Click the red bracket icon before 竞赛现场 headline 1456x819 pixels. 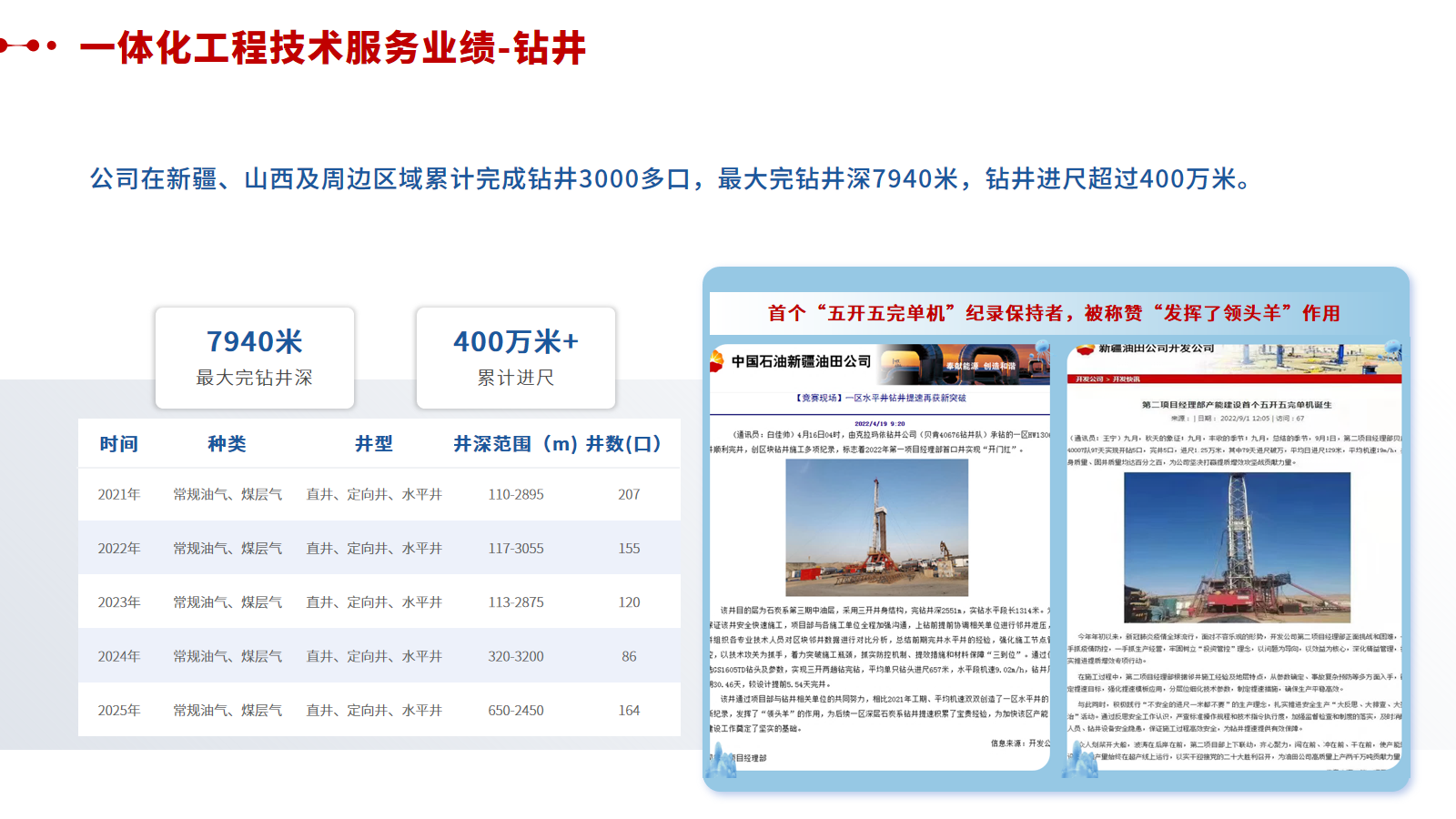(x=797, y=397)
